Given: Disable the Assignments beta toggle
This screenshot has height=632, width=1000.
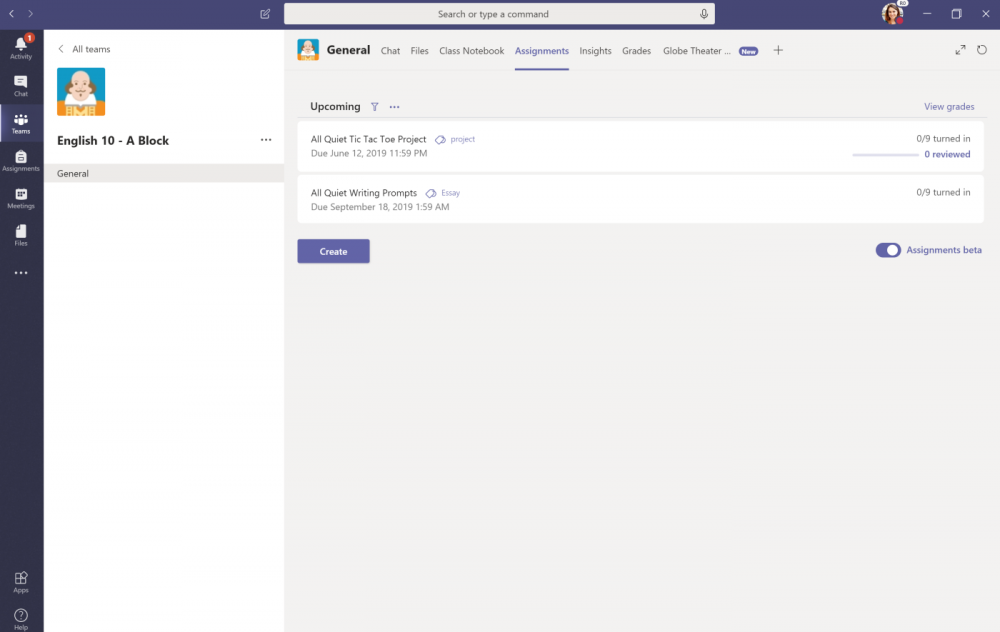Looking at the screenshot, I should [888, 250].
